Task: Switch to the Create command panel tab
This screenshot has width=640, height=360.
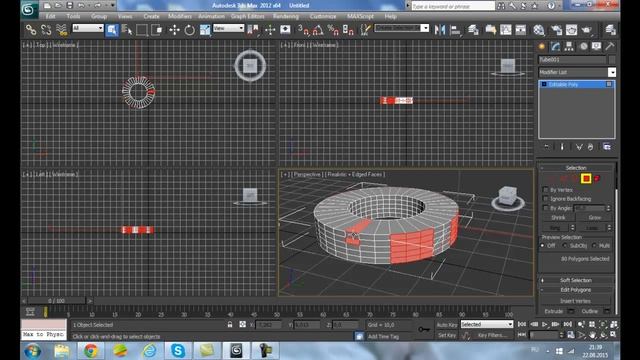Action: tap(542, 47)
